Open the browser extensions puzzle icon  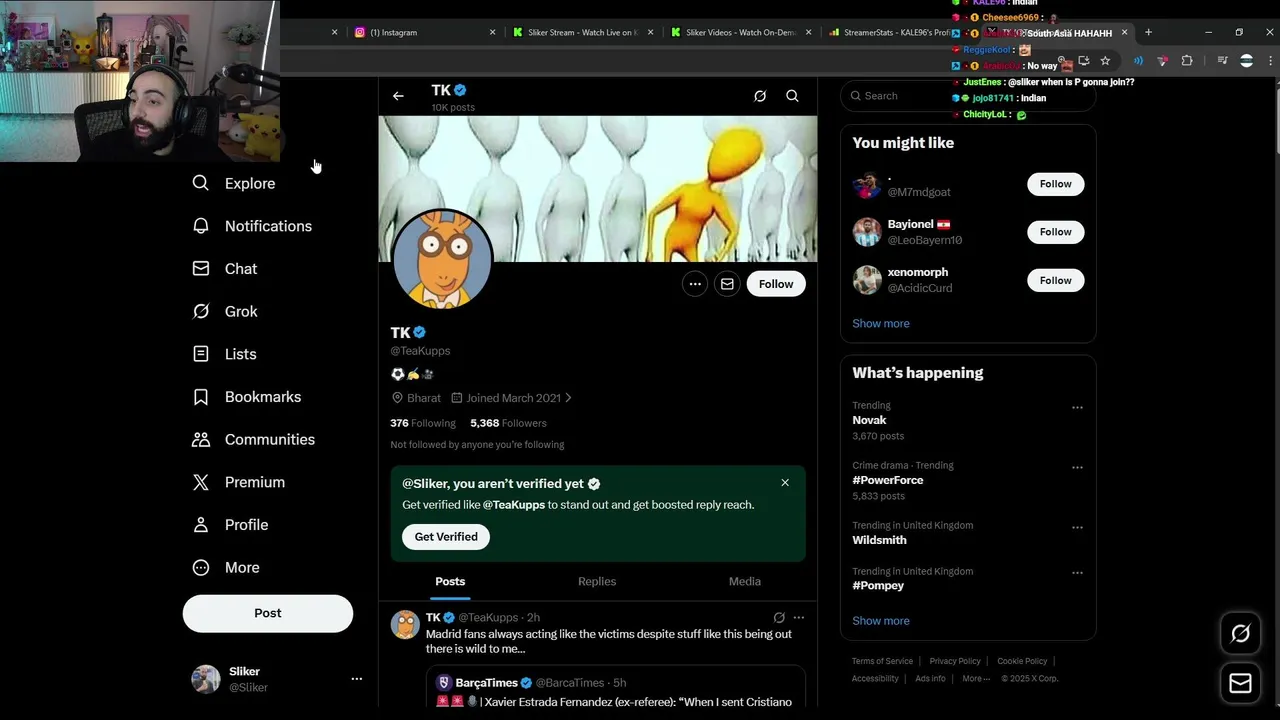[x=1187, y=61]
